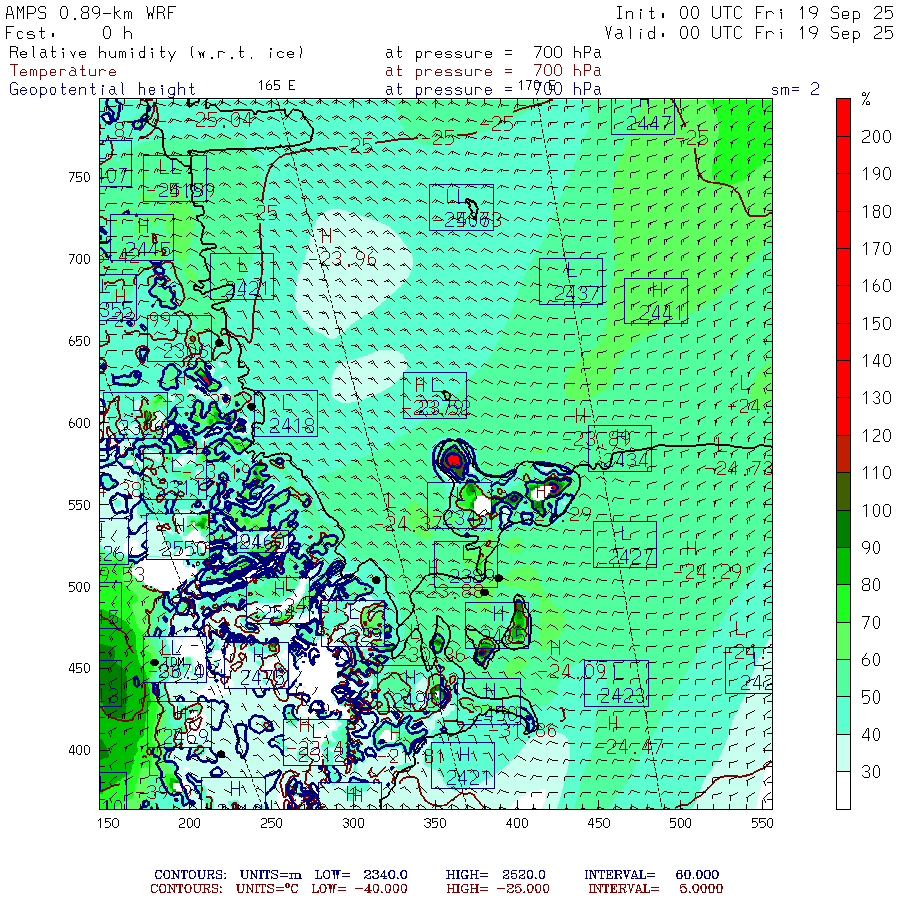Click the 'sm= 2' smoothing label
This screenshot has width=900, height=900.
[x=795, y=89]
